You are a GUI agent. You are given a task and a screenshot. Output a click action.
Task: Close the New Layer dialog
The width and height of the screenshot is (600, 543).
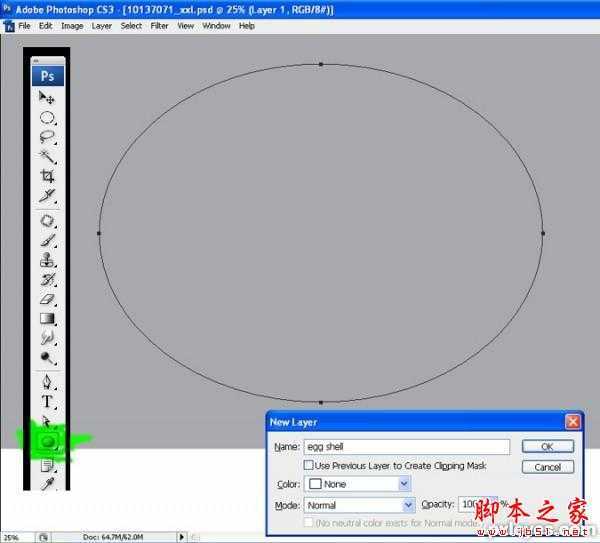pos(573,422)
